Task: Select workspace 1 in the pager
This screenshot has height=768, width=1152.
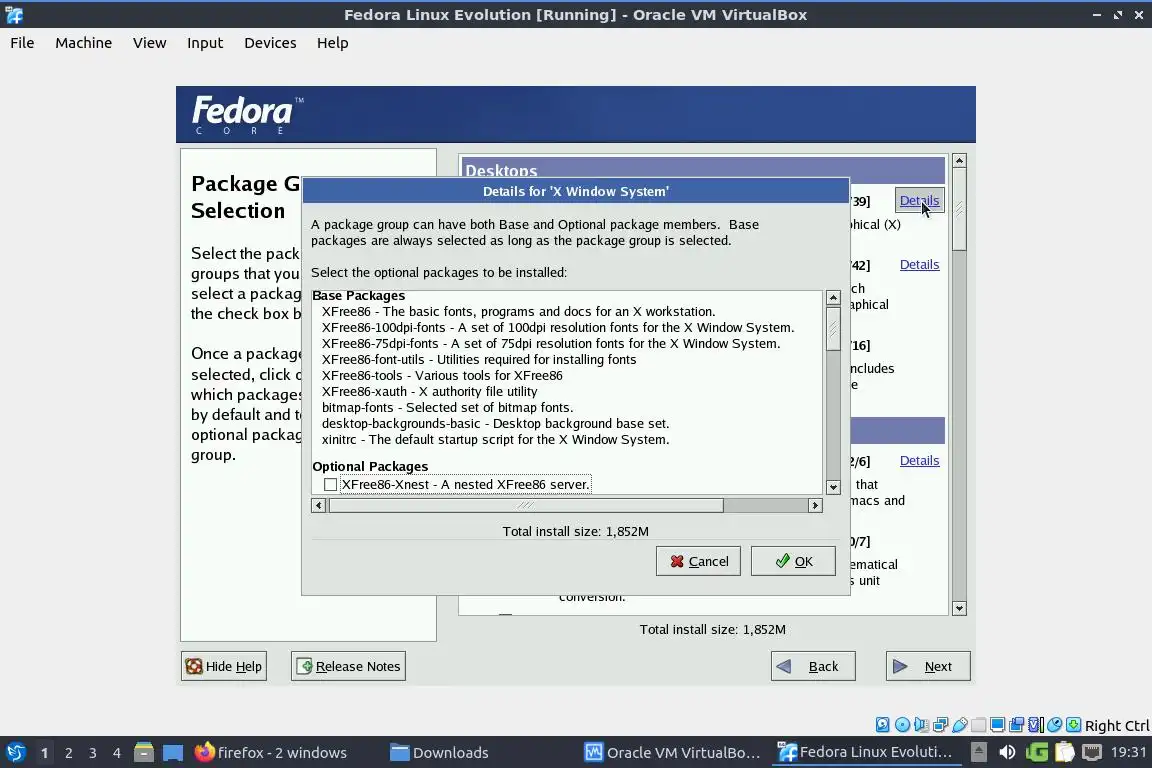Action: pyautogui.click(x=45, y=753)
